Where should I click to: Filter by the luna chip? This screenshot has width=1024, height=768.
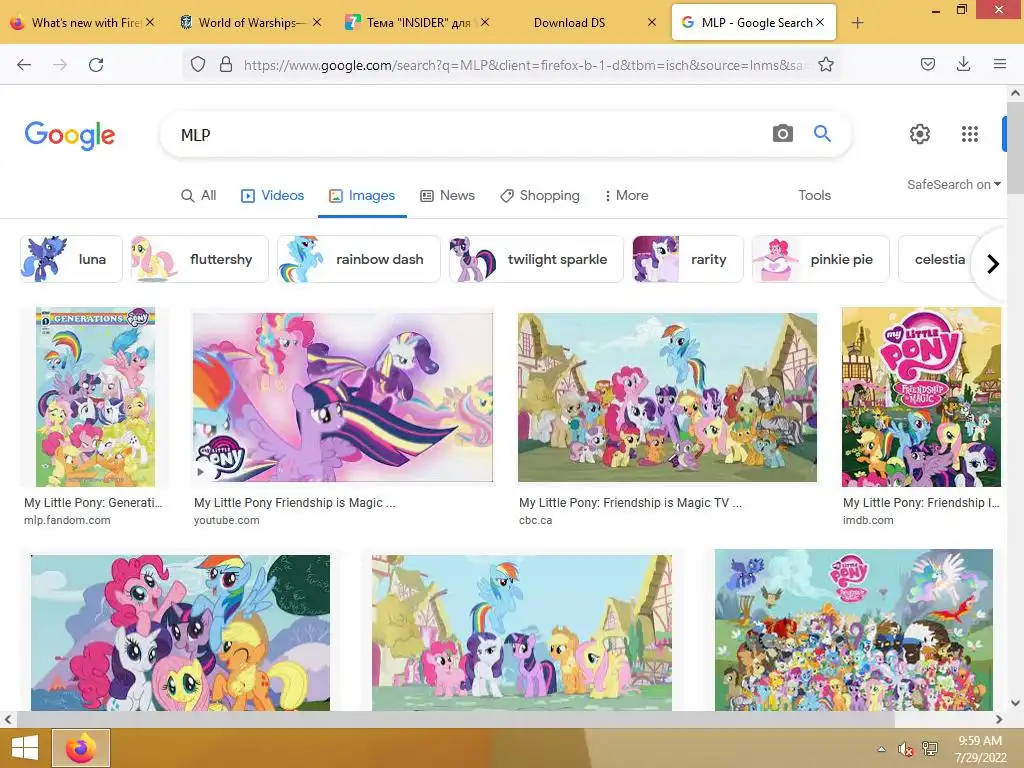(x=71, y=259)
